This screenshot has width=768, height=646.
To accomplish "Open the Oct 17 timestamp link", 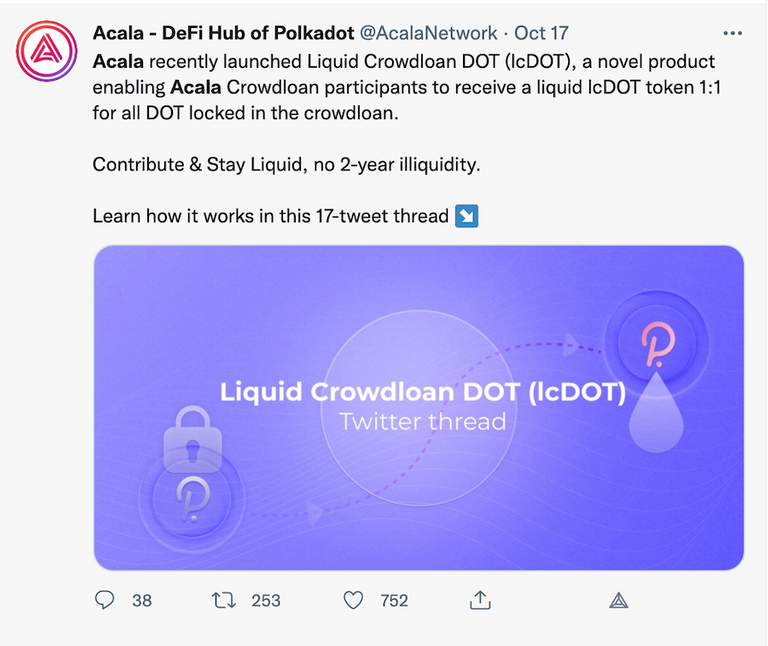I will click(541, 33).
